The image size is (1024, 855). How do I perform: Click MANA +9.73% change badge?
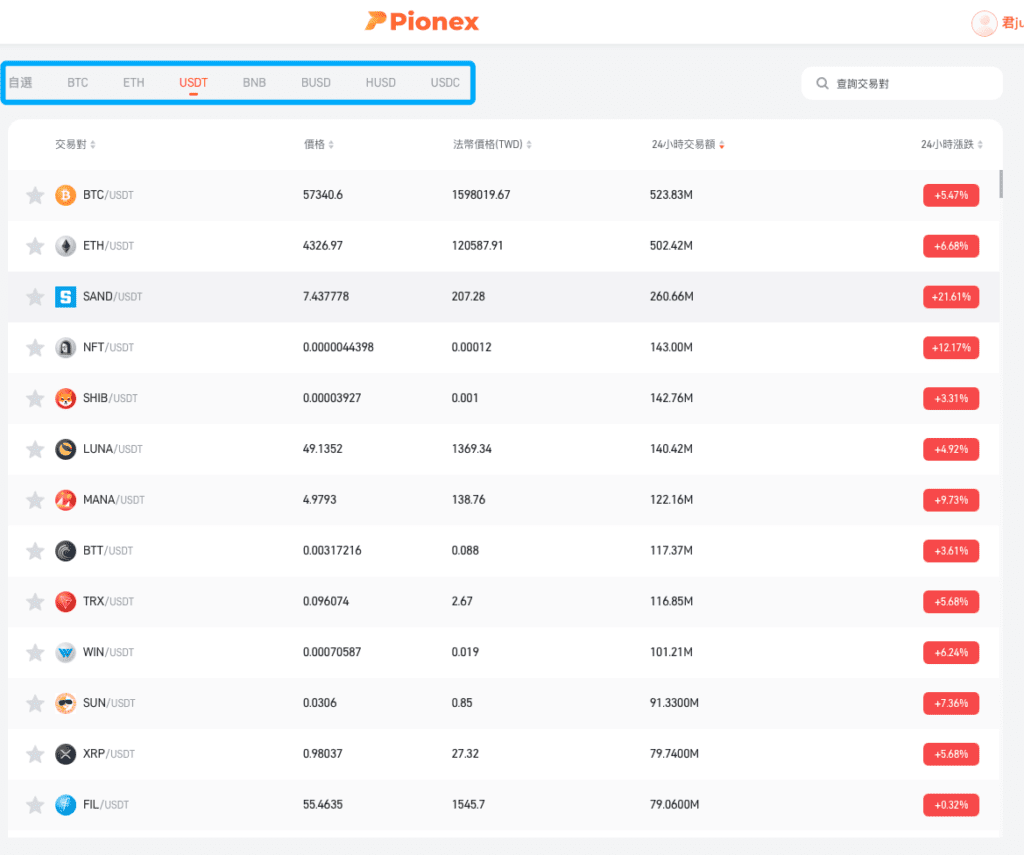(x=951, y=500)
